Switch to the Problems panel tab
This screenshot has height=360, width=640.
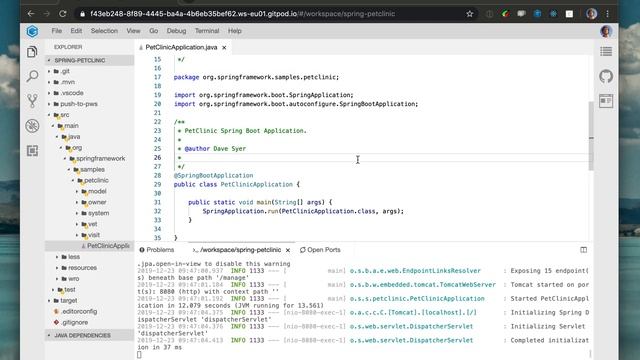pyautogui.click(x=157, y=250)
